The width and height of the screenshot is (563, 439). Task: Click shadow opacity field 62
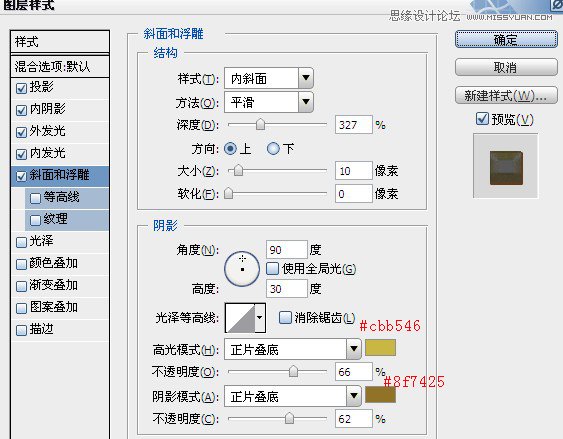[354, 419]
